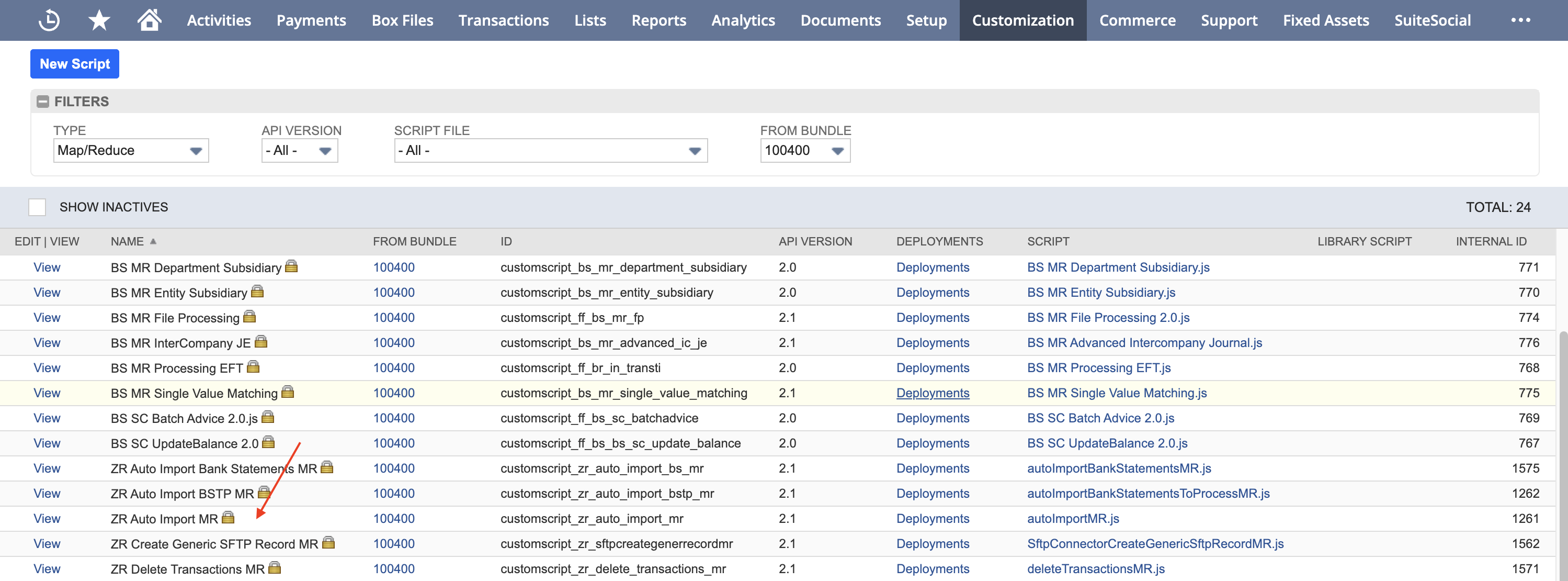The image size is (1568, 581).
Task: Open BS MR Processing EFT.js file link
Action: tap(1099, 368)
